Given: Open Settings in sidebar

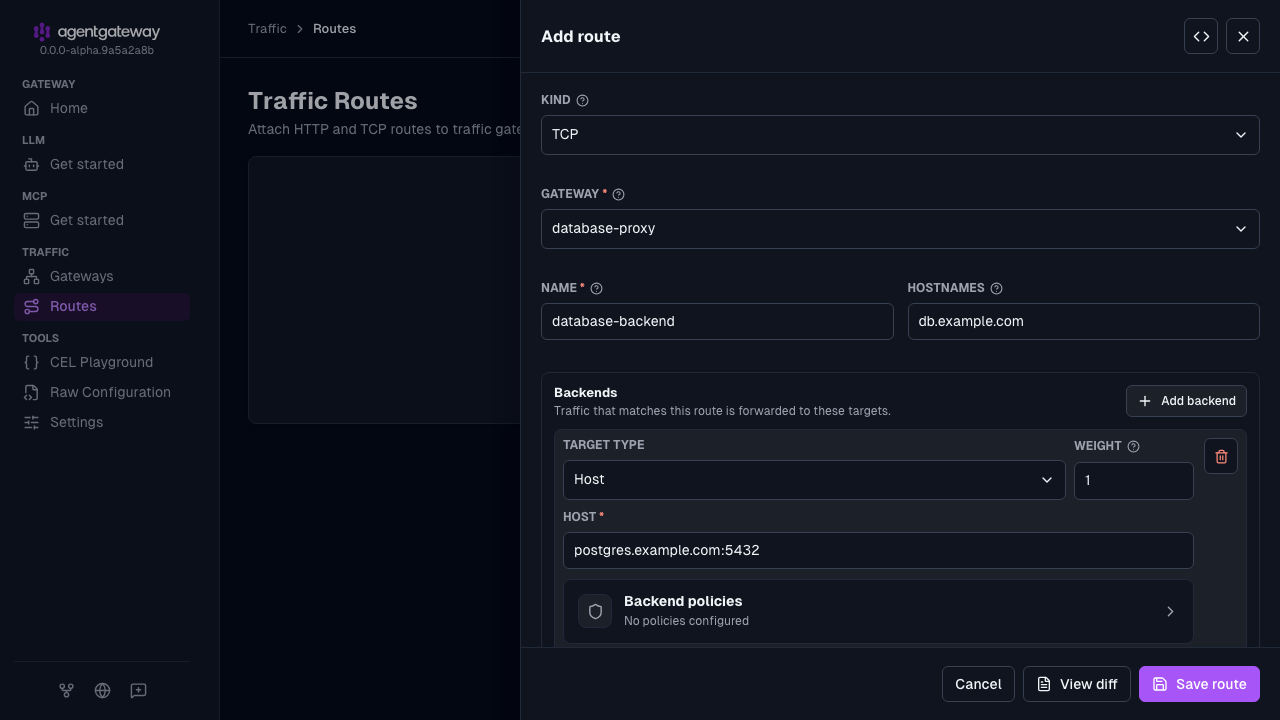Looking at the screenshot, I should (x=101, y=422).
